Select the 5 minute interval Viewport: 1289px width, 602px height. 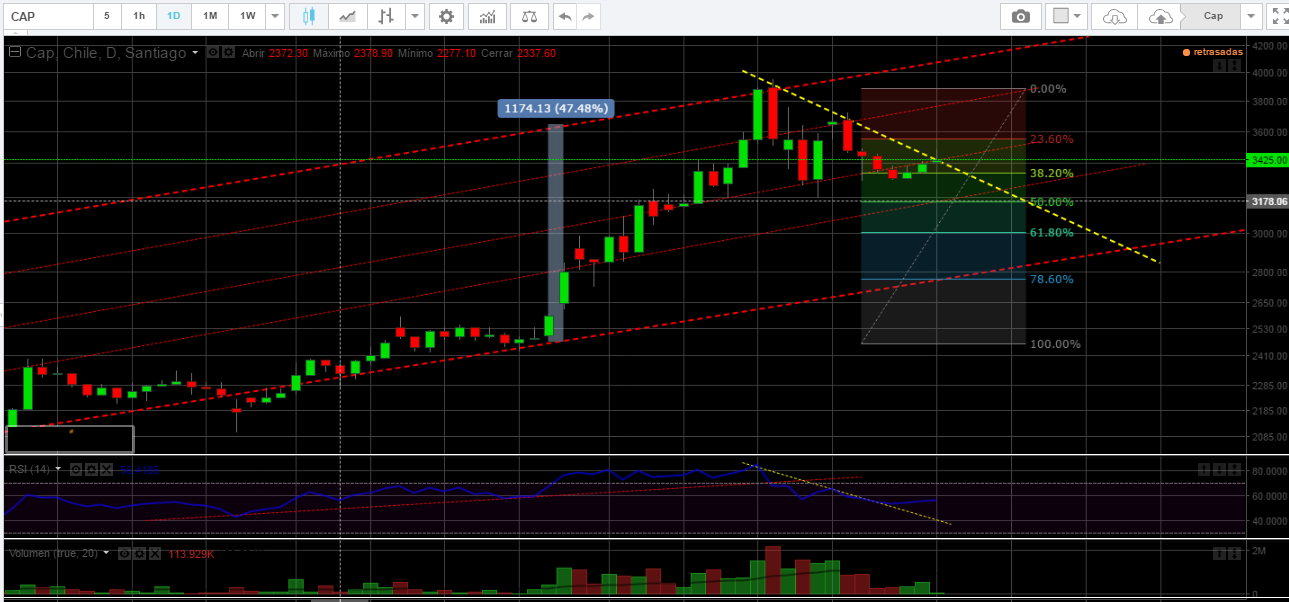[107, 16]
